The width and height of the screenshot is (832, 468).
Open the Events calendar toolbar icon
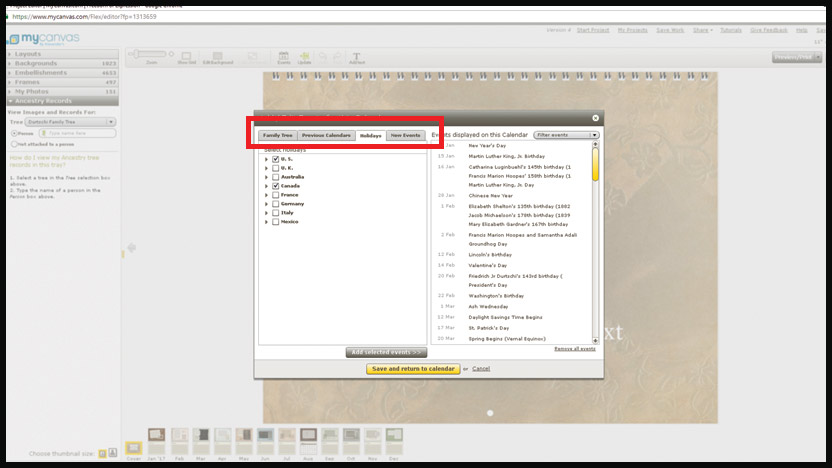pyautogui.click(x=284, y=57)
